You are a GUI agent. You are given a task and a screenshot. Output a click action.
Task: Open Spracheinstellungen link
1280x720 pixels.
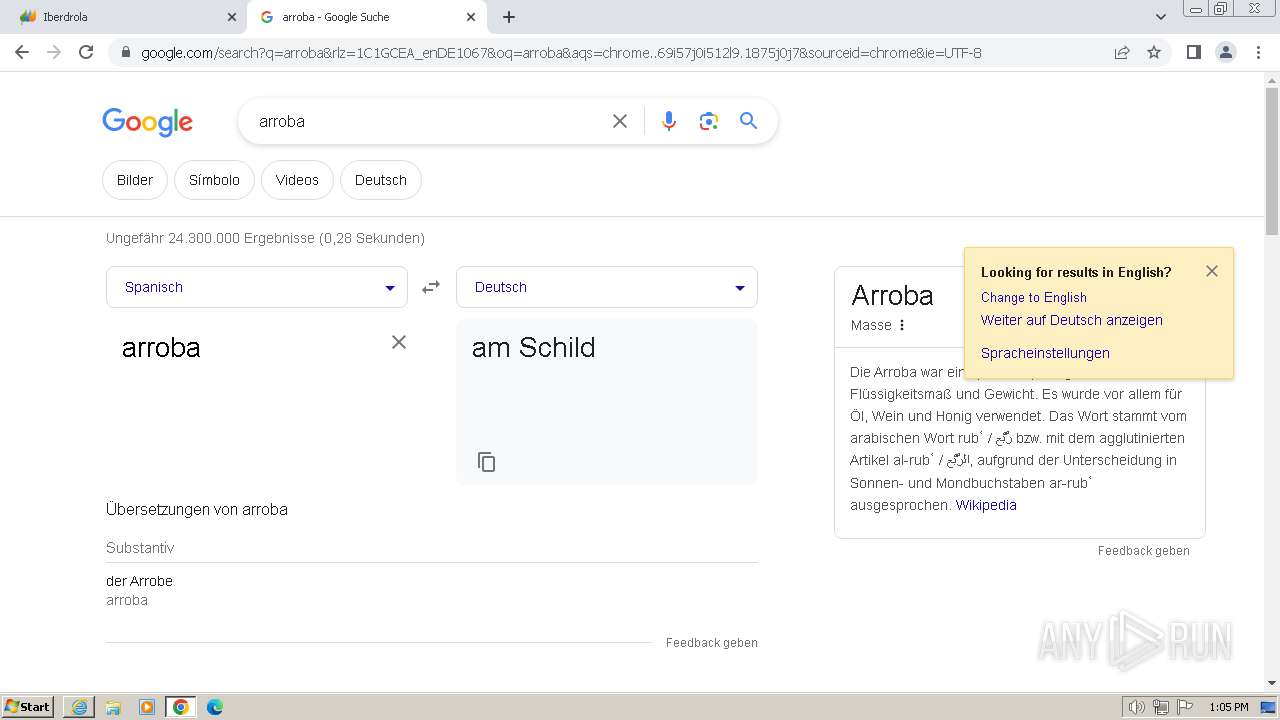click(x=1045, y=353)
